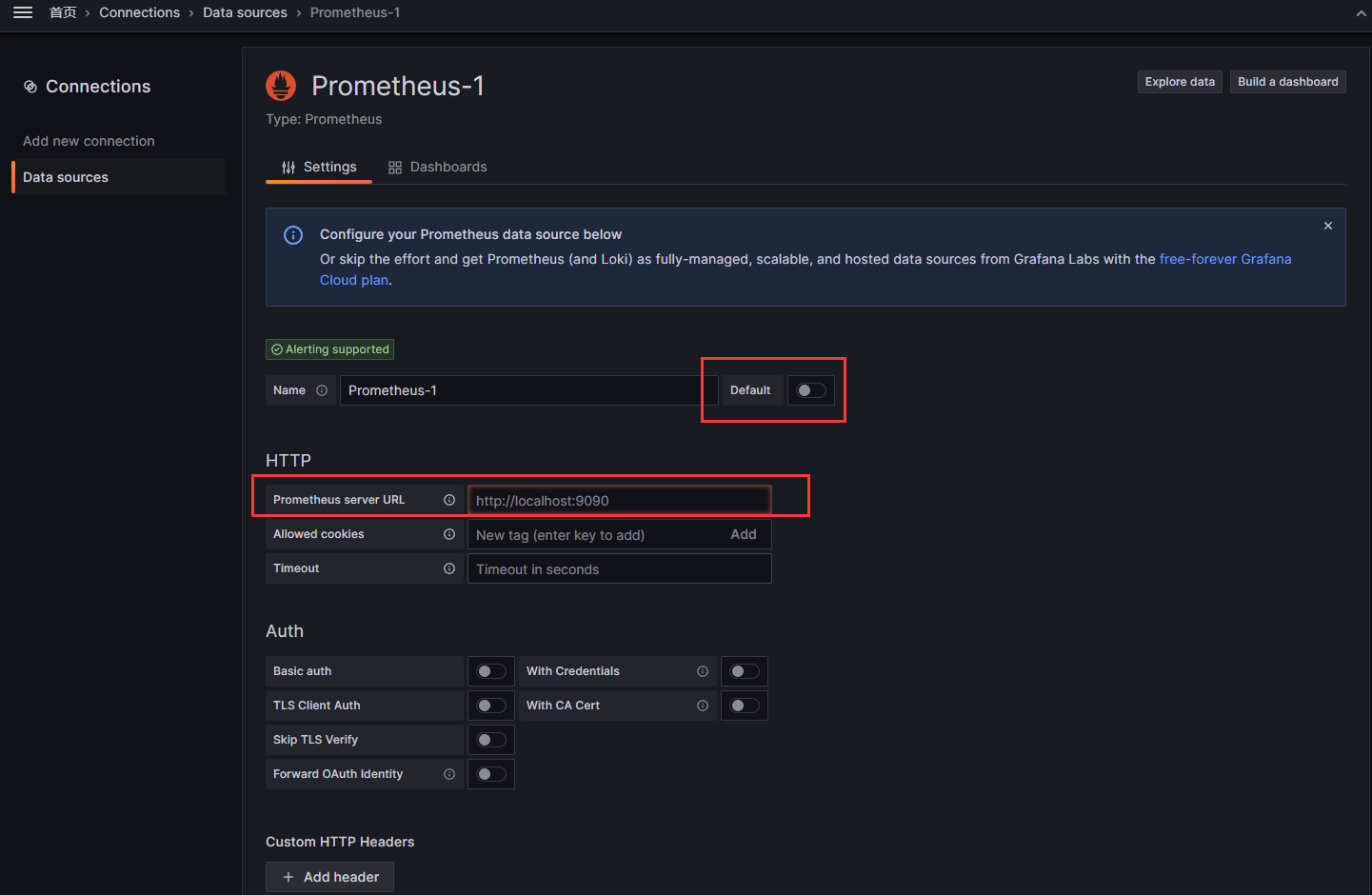Enable the Default data source toggle
This screenshot has height=895, width=1372.
pyautogui.click(x=811, y=390)
